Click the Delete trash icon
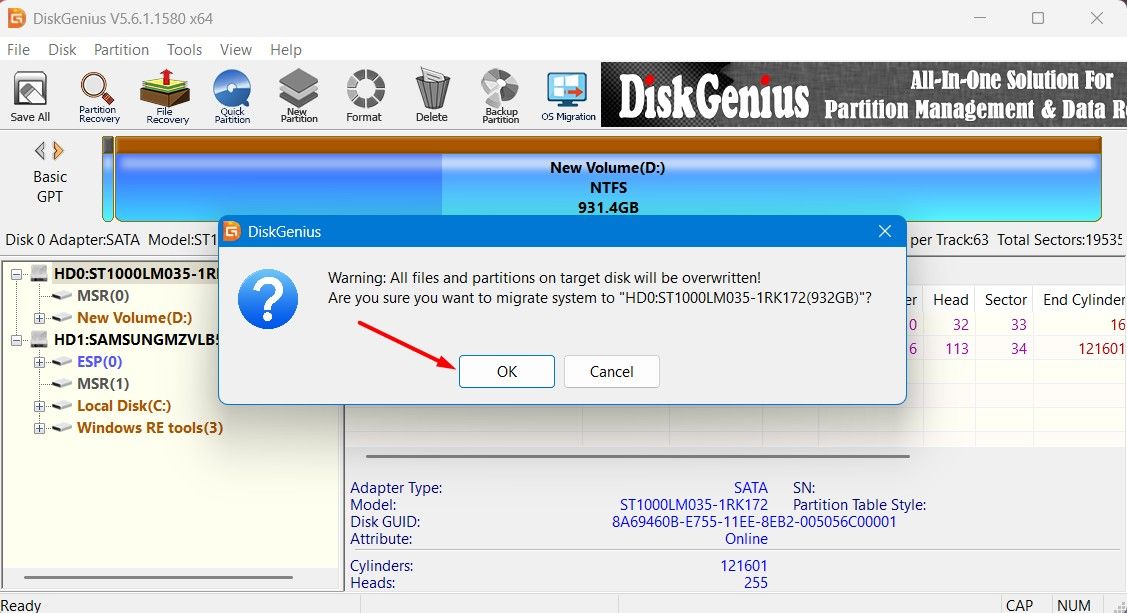1127x613 pixels. tap(431, 96)
